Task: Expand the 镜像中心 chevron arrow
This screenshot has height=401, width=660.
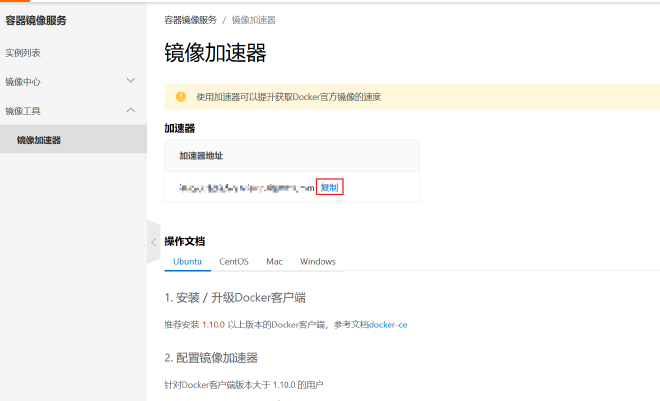Action: click(x=130, y=81)
